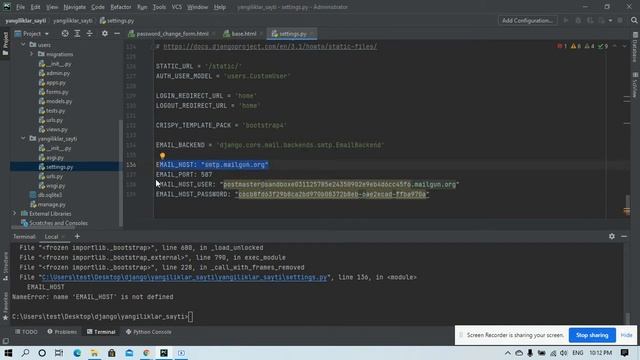This screenshot has width=640, height=360.
Task: Open the File menu
Action: tap(20, 7)
